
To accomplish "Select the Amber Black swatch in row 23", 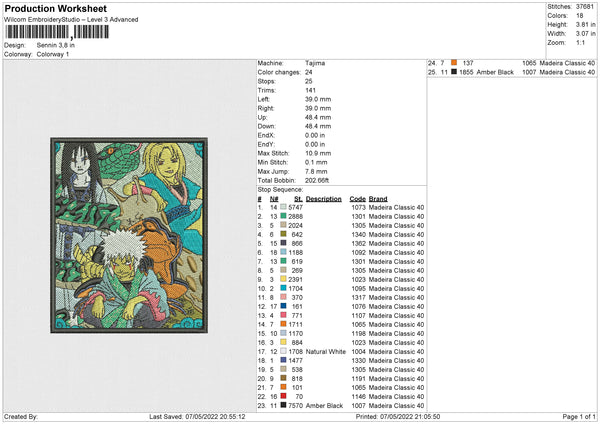I will (x=283, y=405).
